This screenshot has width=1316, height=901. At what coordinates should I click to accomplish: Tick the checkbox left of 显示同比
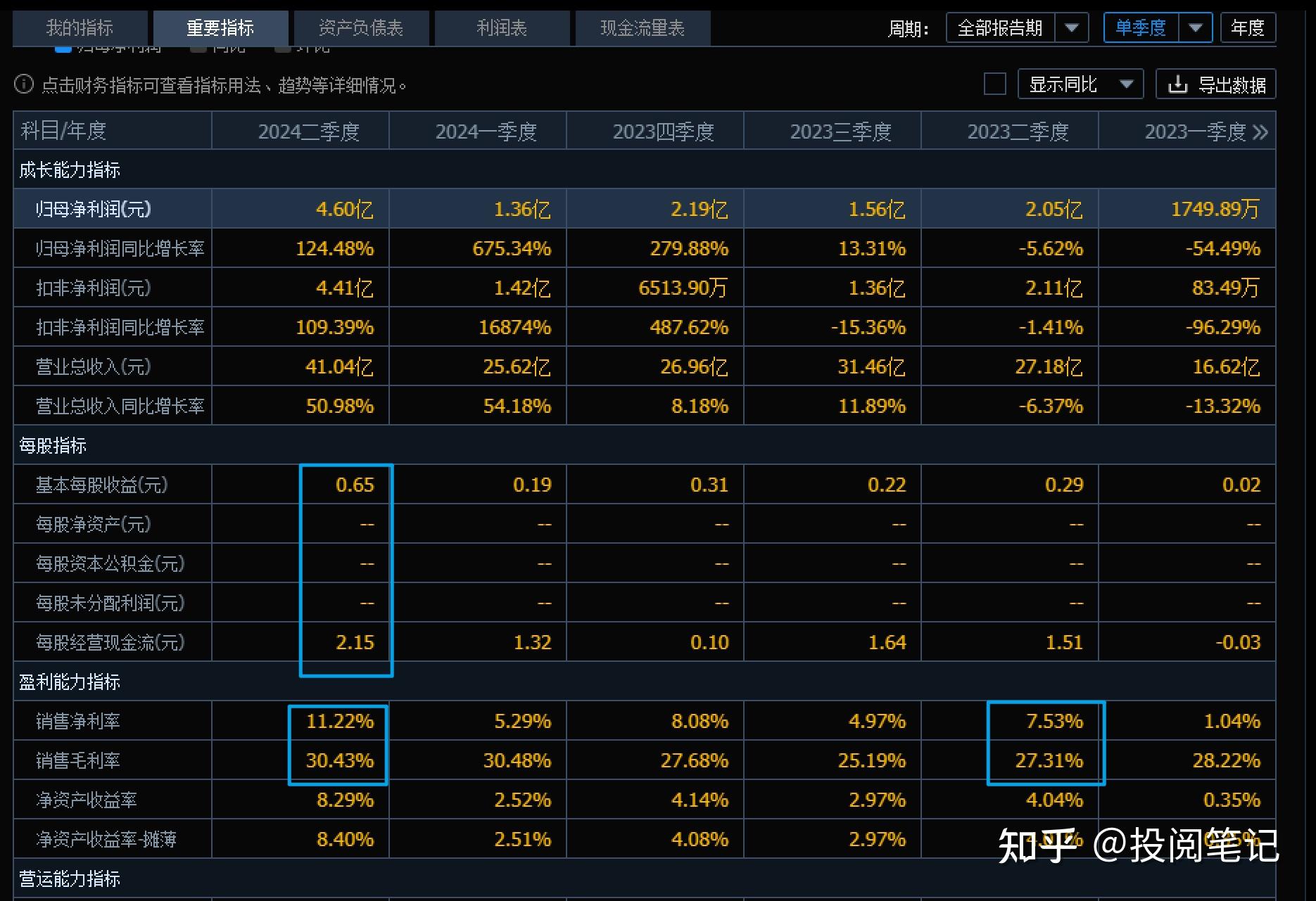point(994,84)
